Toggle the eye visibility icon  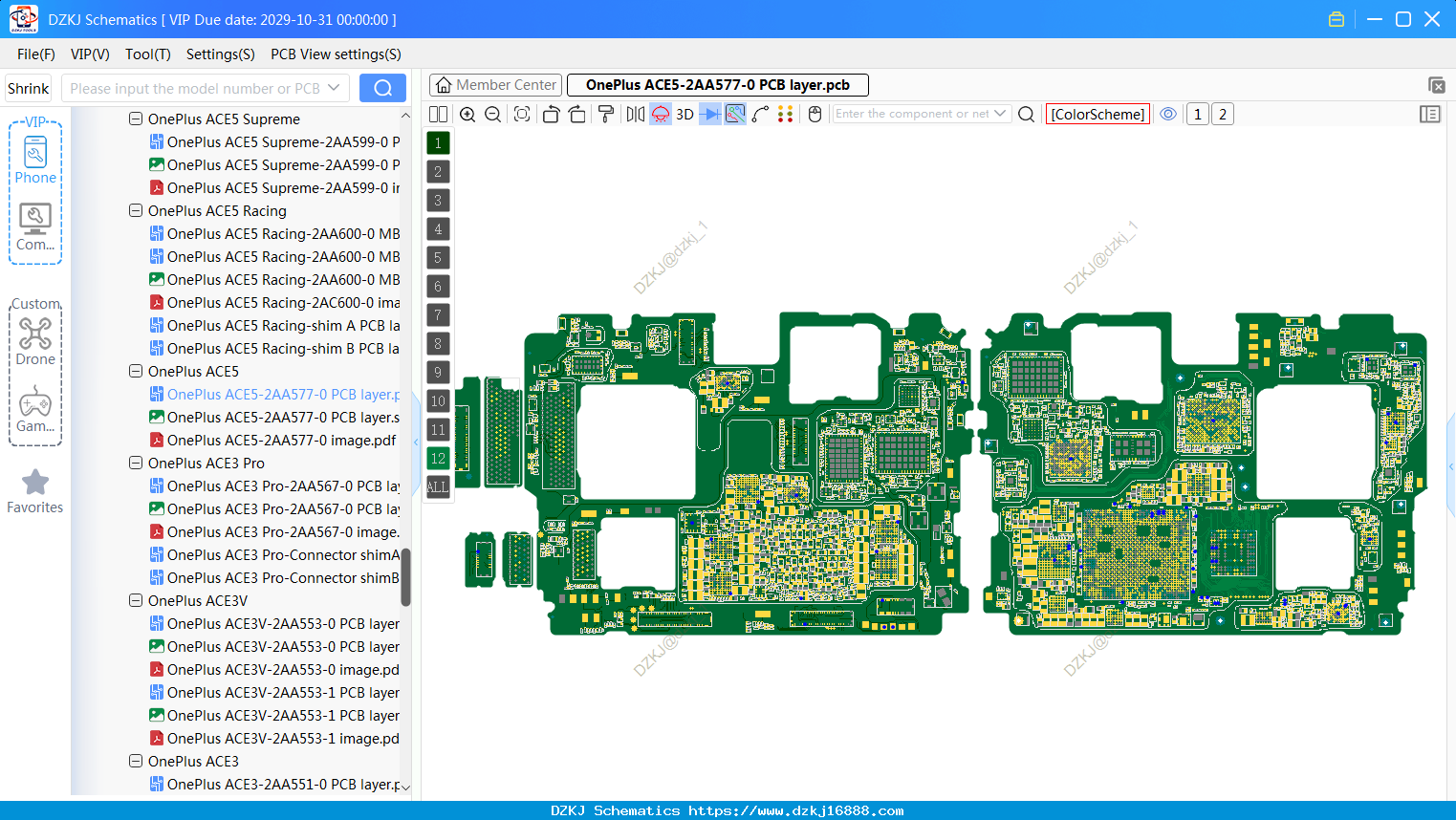pyautogui.click(x=1168, y=114)
